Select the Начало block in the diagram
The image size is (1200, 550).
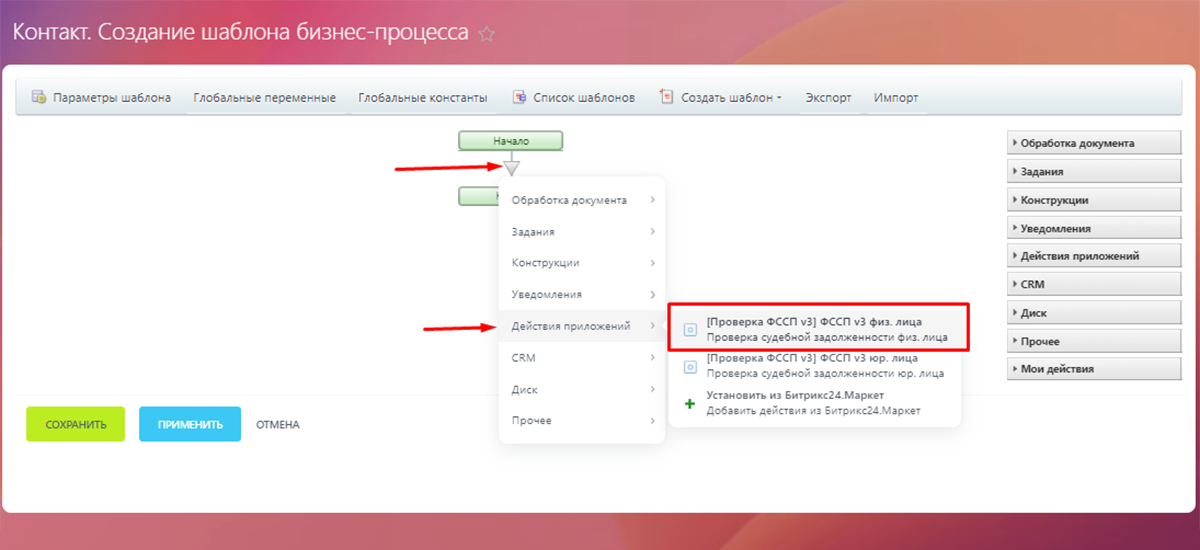[511, 141]
